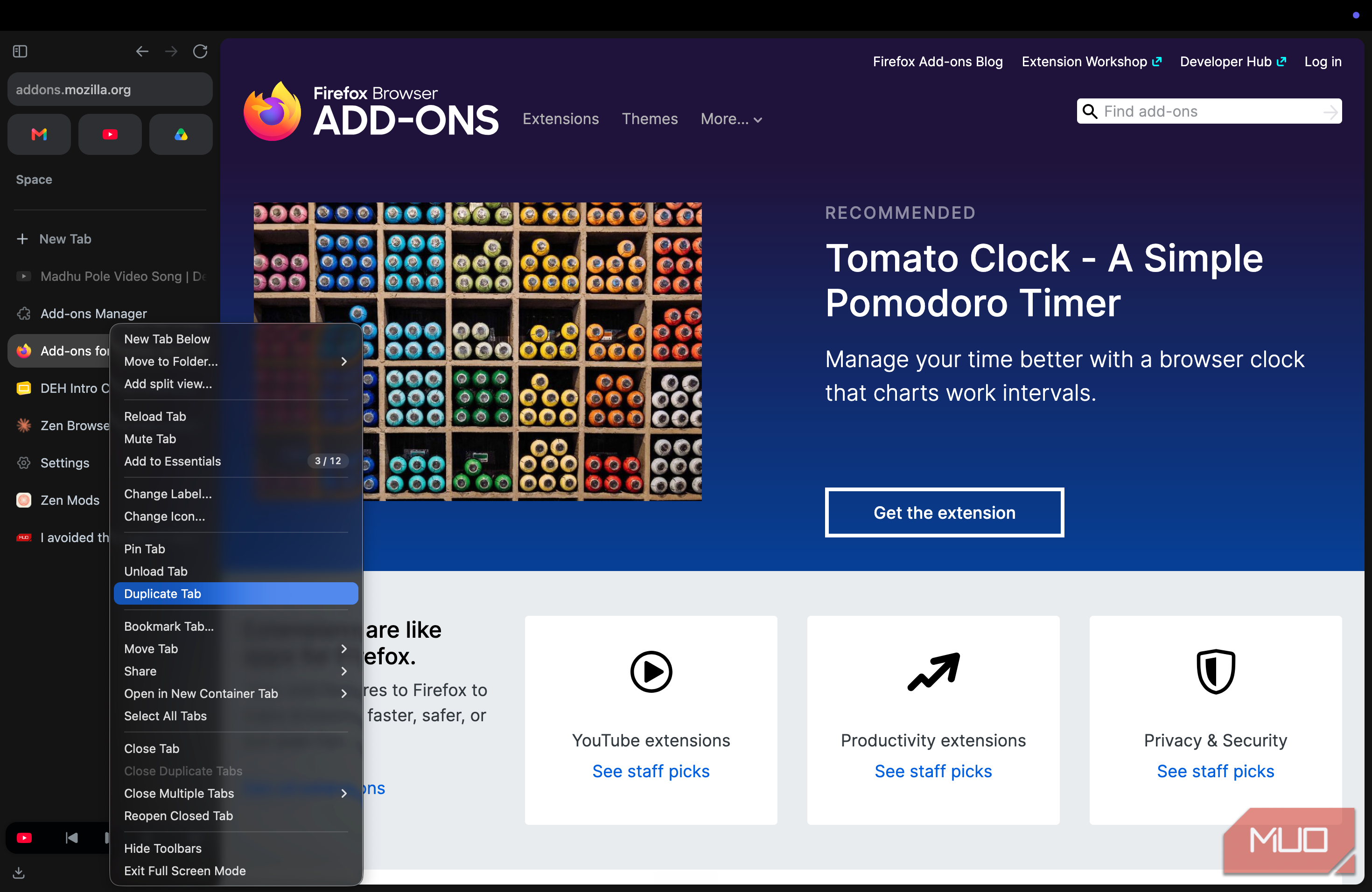Select Hide Toolbars in the context menu
The width and height of the screenshot is (1372, 892).
[x=236, y=849]
